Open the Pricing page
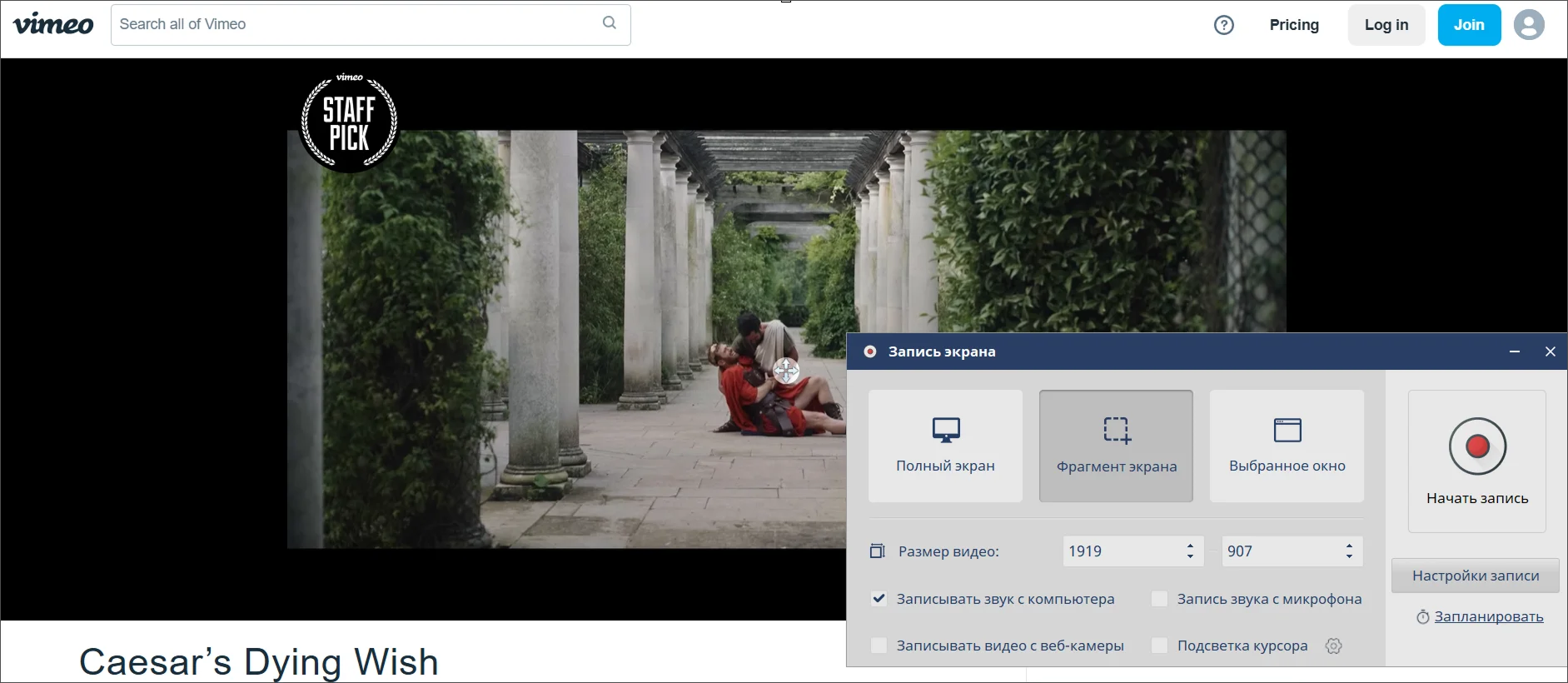This screenshot has height=683, width=1568. click(x=1293, y=25)
